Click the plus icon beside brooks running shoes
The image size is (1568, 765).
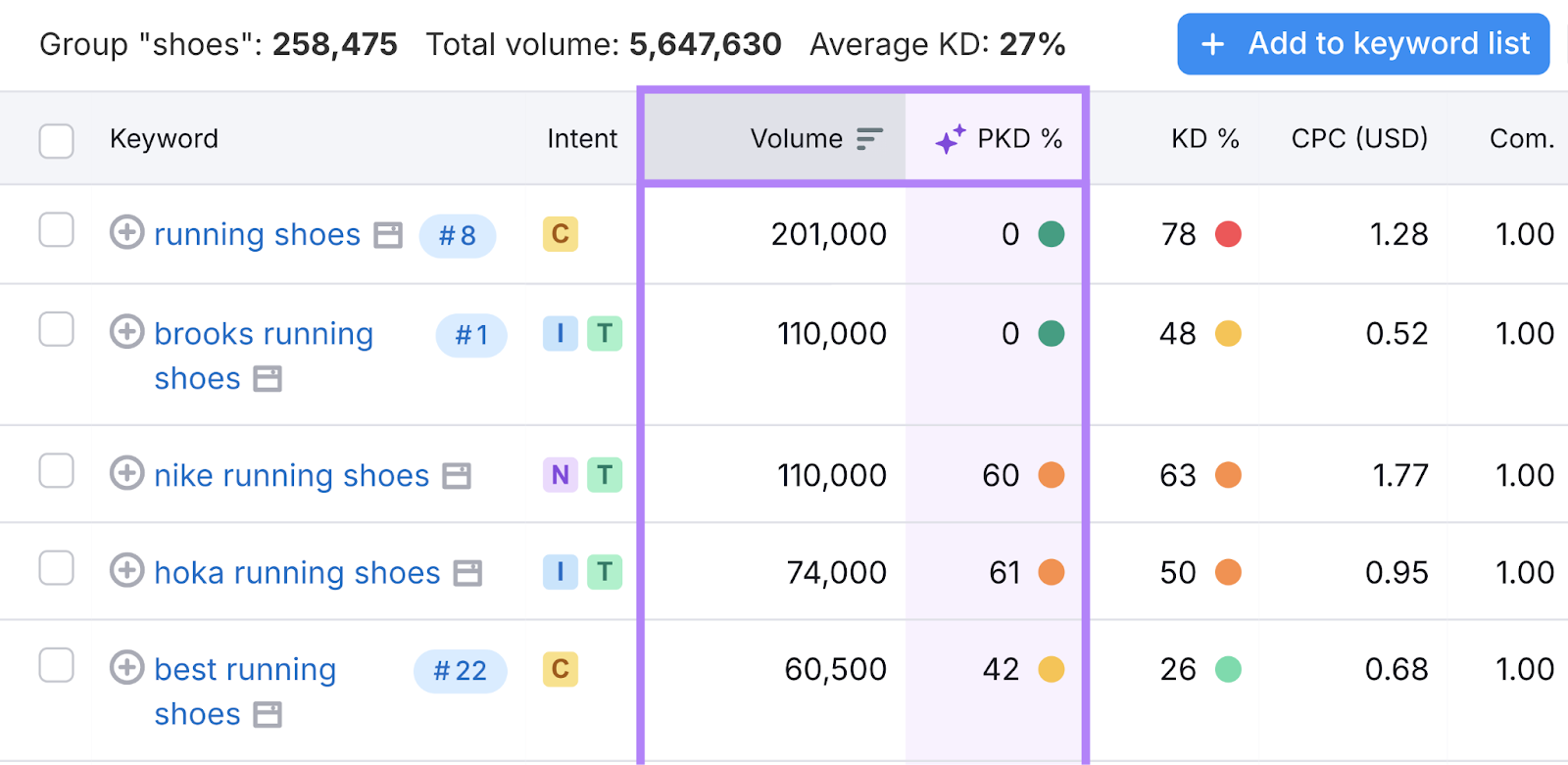click(x=126, y=332)
